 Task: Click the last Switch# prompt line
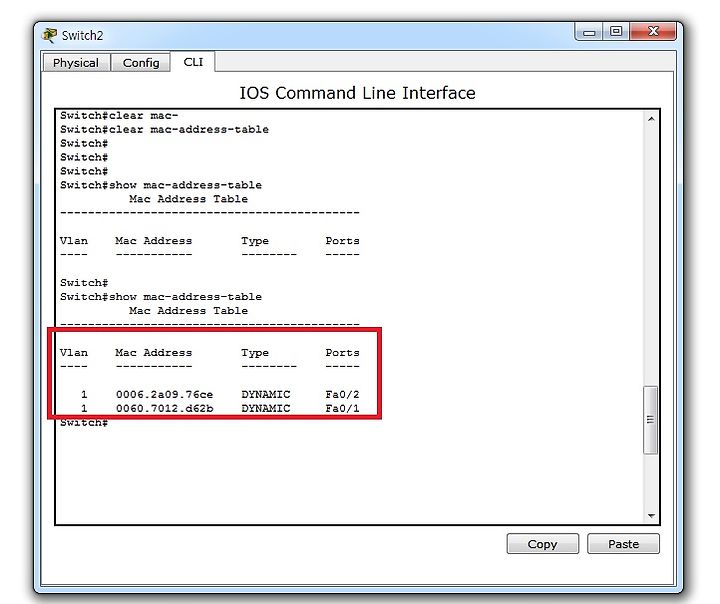(84, 423)
